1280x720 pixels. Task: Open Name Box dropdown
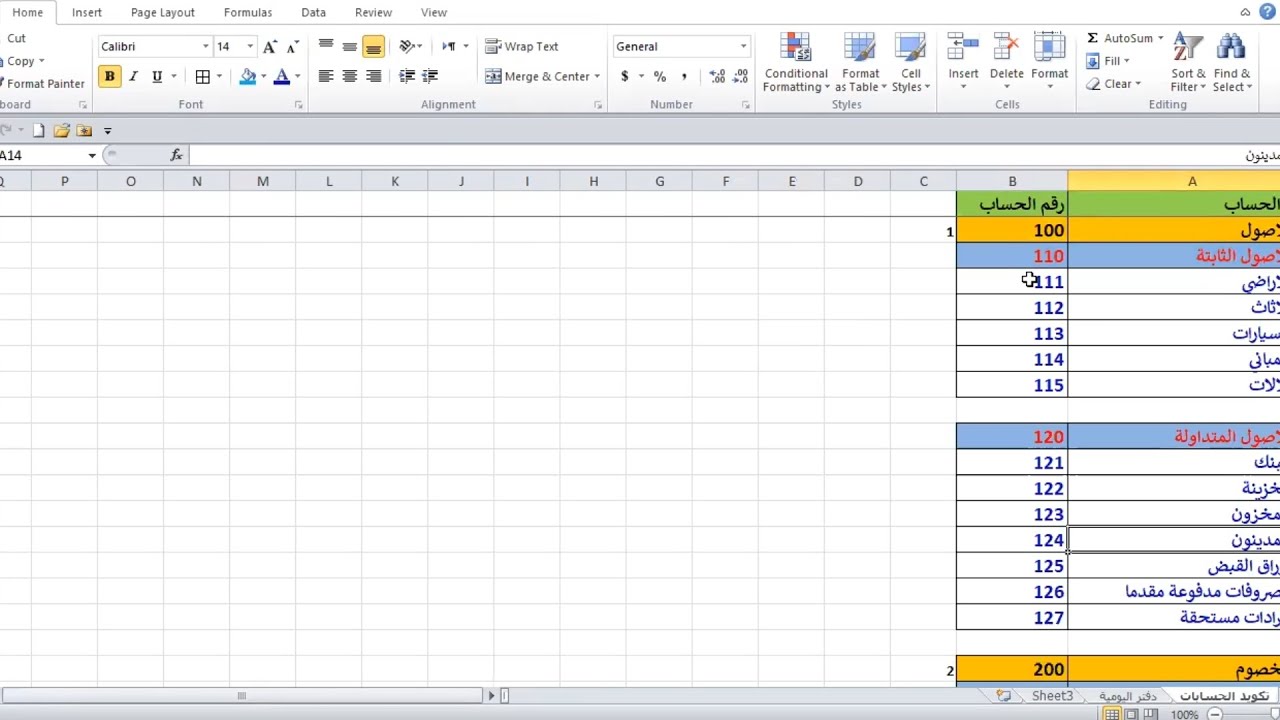tap(92, 155)
